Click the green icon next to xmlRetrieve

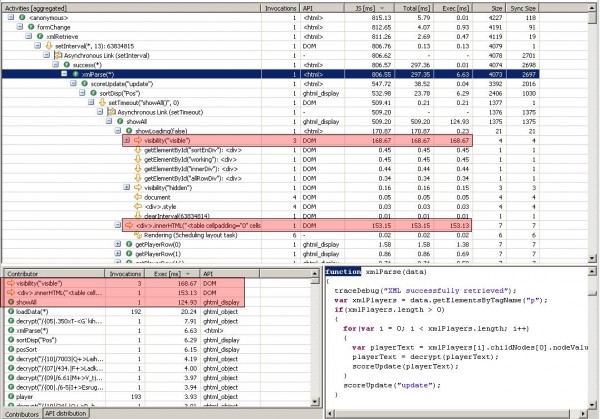pyautogui.click(x=40, y=36)
